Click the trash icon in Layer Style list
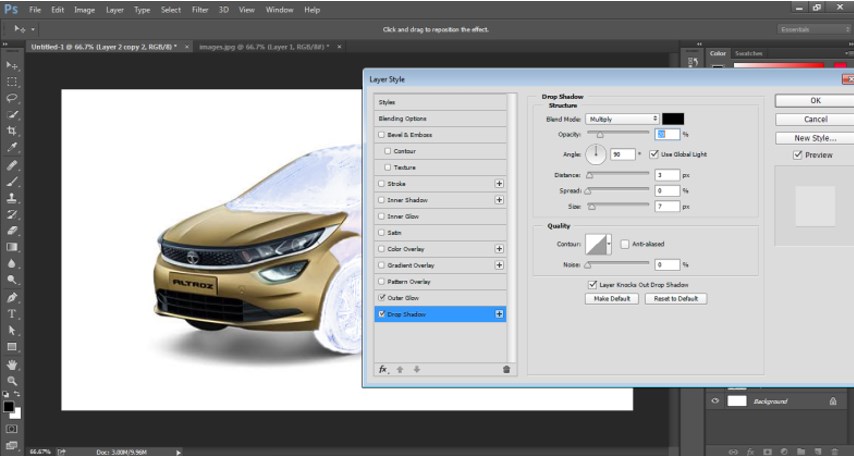Image resolution: width=854 pixels, height=456 pixels. [x=506, y=369]
